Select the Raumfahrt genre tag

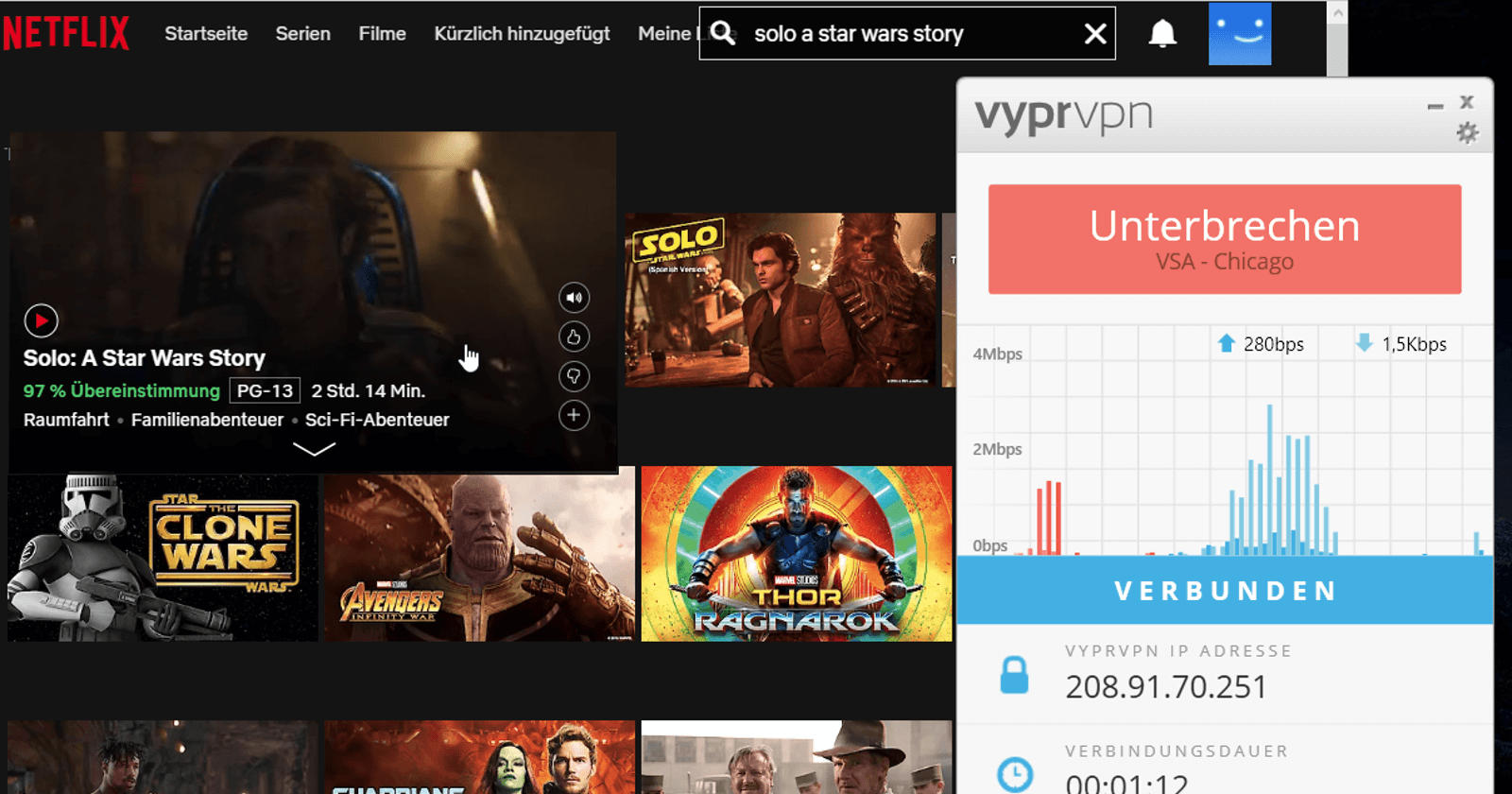click(x=66, y=420)
